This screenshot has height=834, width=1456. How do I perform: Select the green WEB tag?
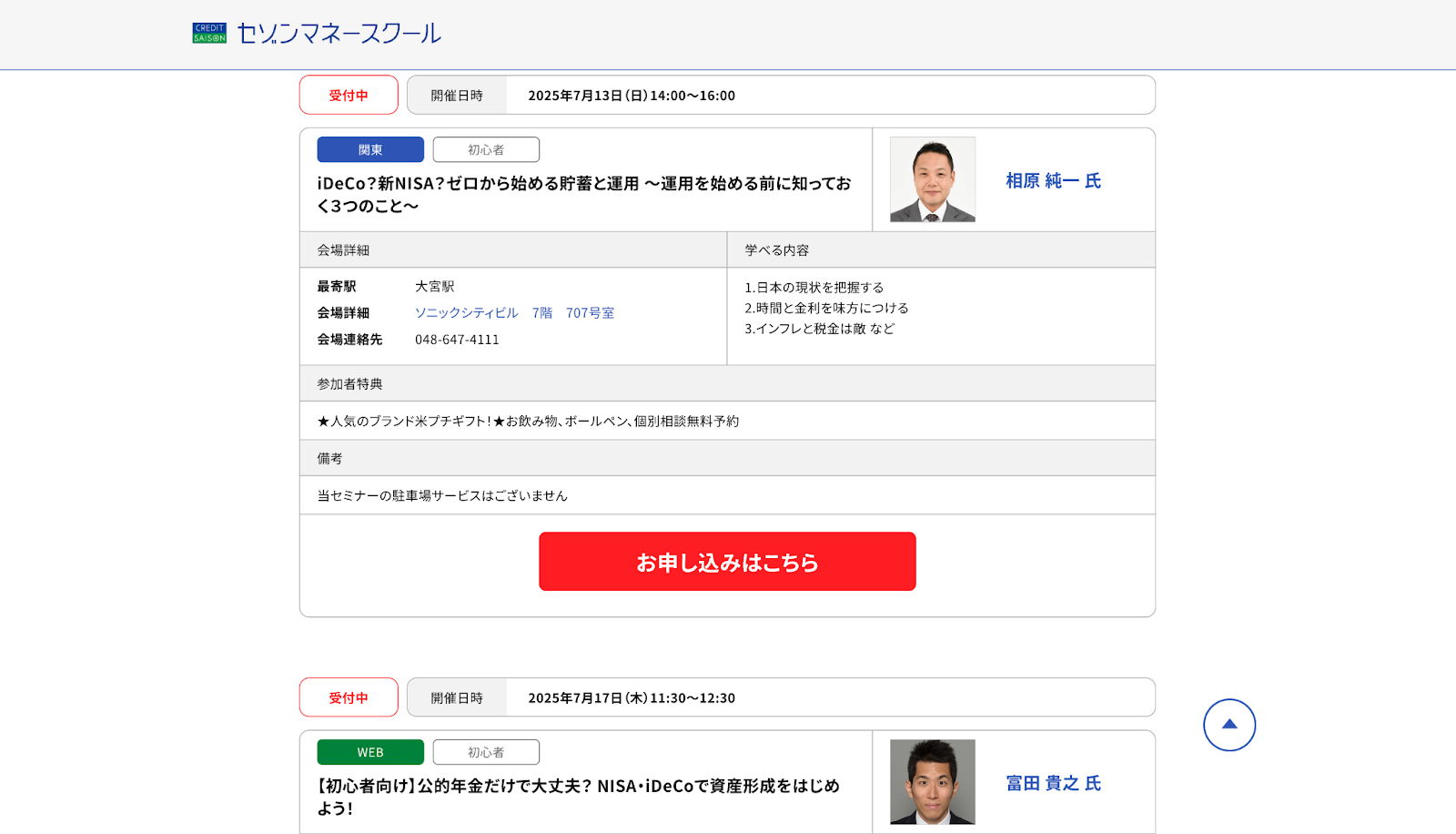tap(370, 752)
